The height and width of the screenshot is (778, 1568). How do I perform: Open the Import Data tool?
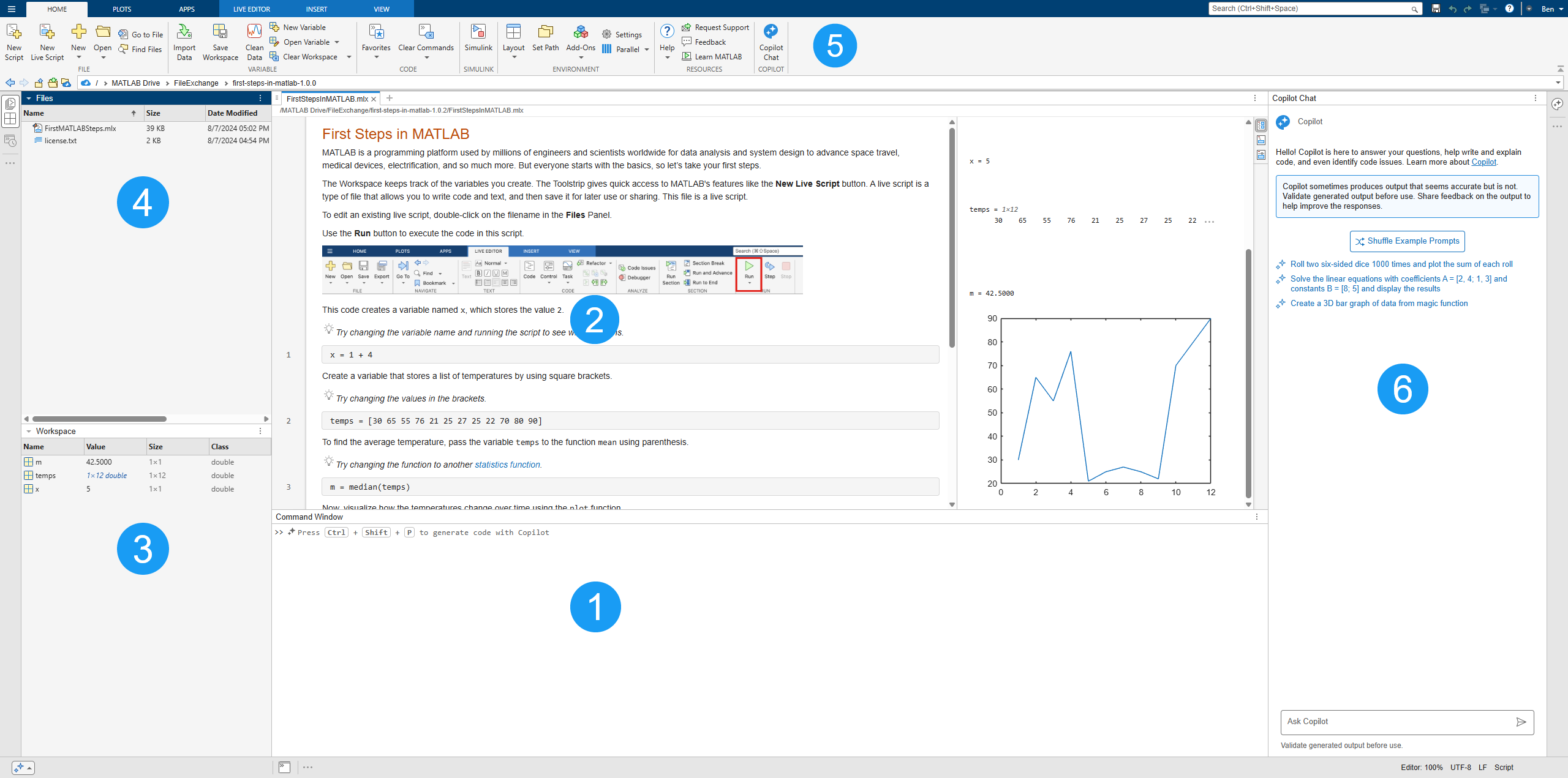pyautogui.click(x=184, y=42)
